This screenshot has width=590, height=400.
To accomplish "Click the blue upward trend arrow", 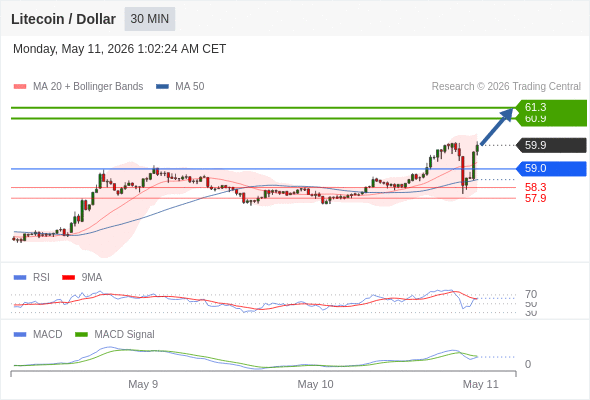I will 497,126.
